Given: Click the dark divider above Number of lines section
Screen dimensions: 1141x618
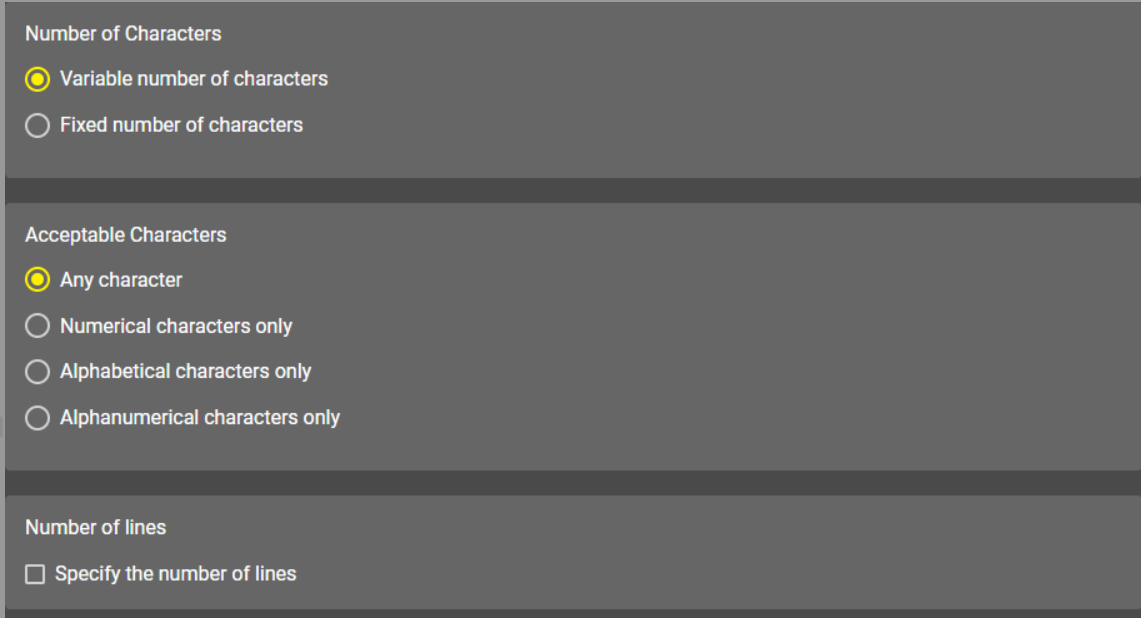Looking at the screenshot, I should coord(572,482).
